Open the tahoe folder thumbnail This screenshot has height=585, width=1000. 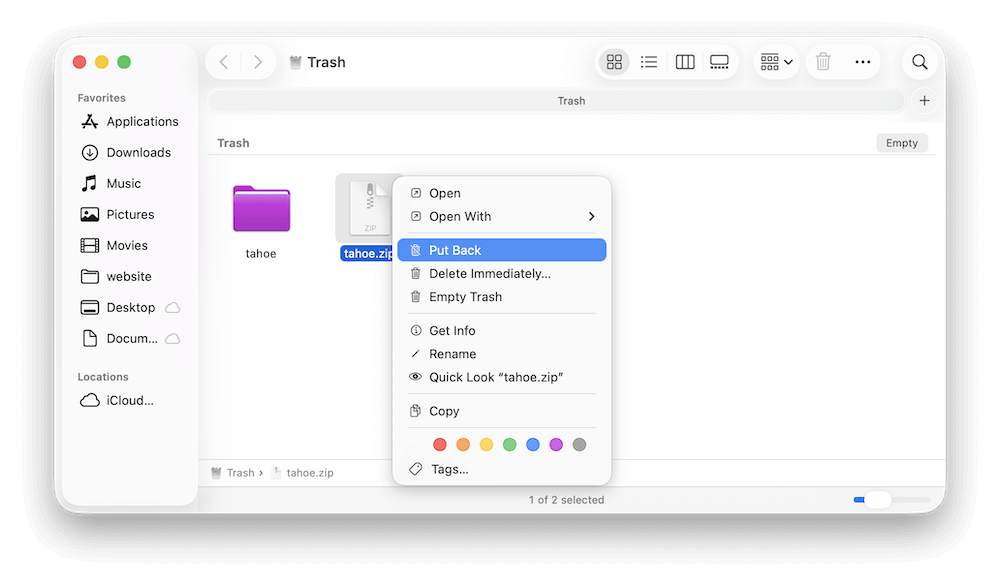[260, 210]
